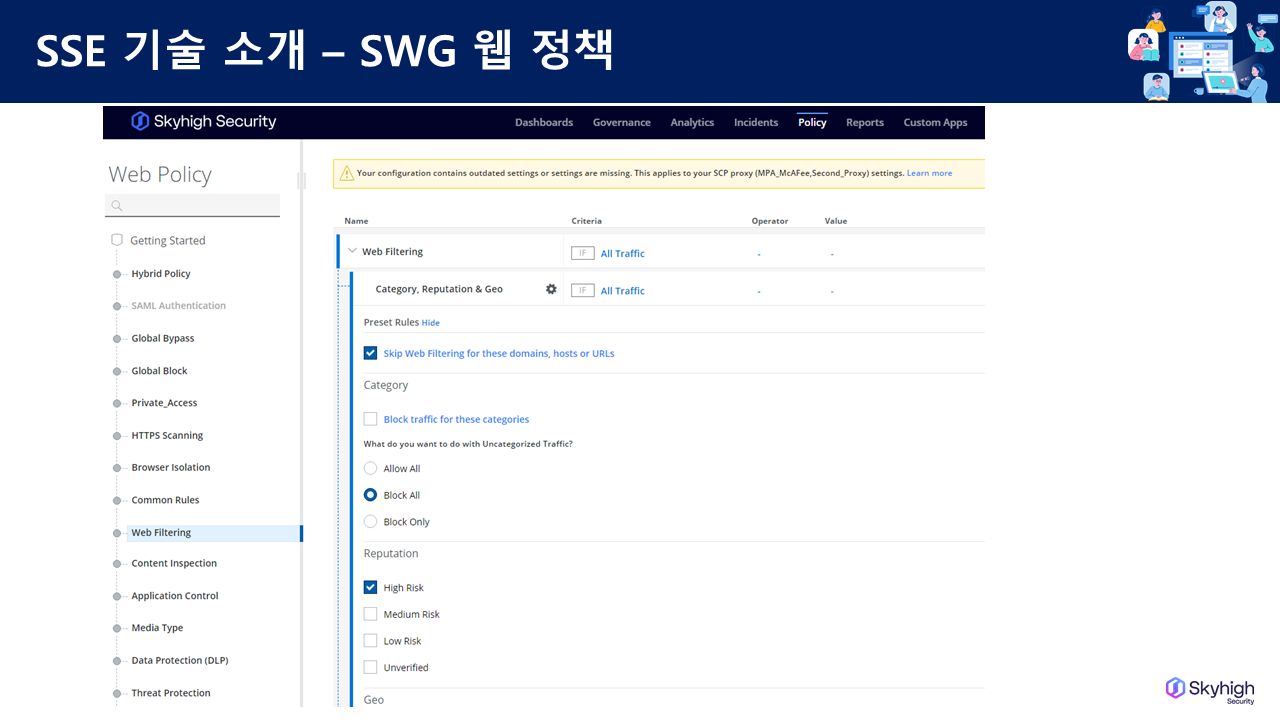The width and height of the screenshot is (1280, 720).
Task: Click All Traffic link in Web Filtering row
Action: [622, 254]
